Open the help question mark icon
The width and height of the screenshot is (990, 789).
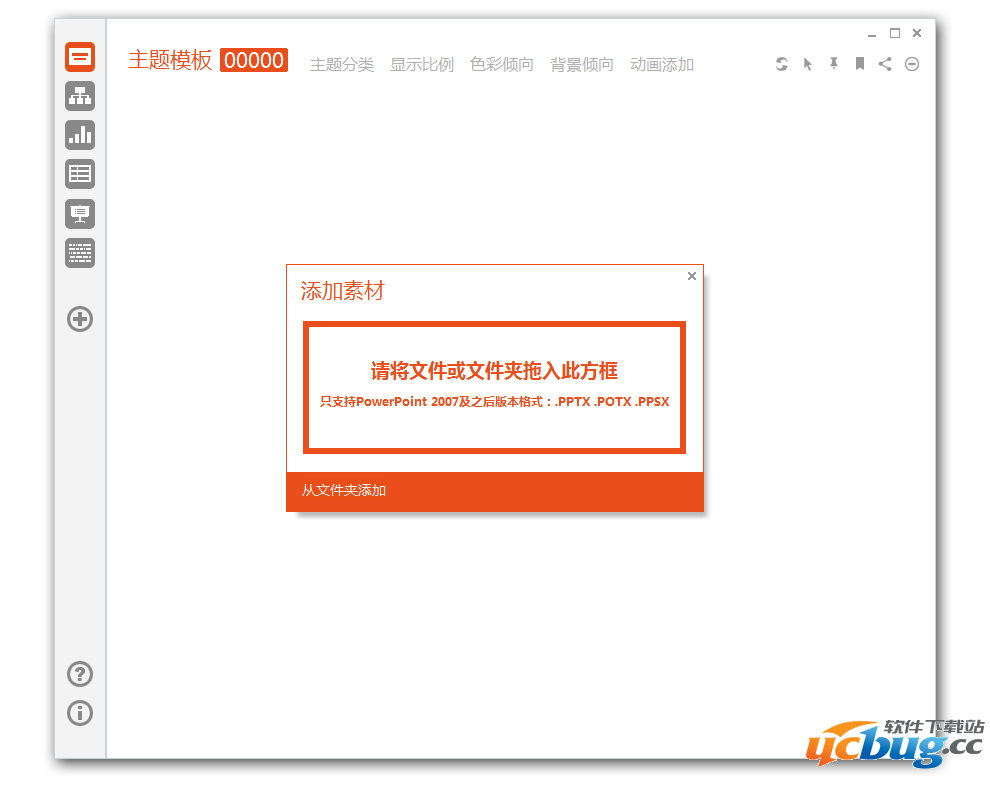coord(80,674)
